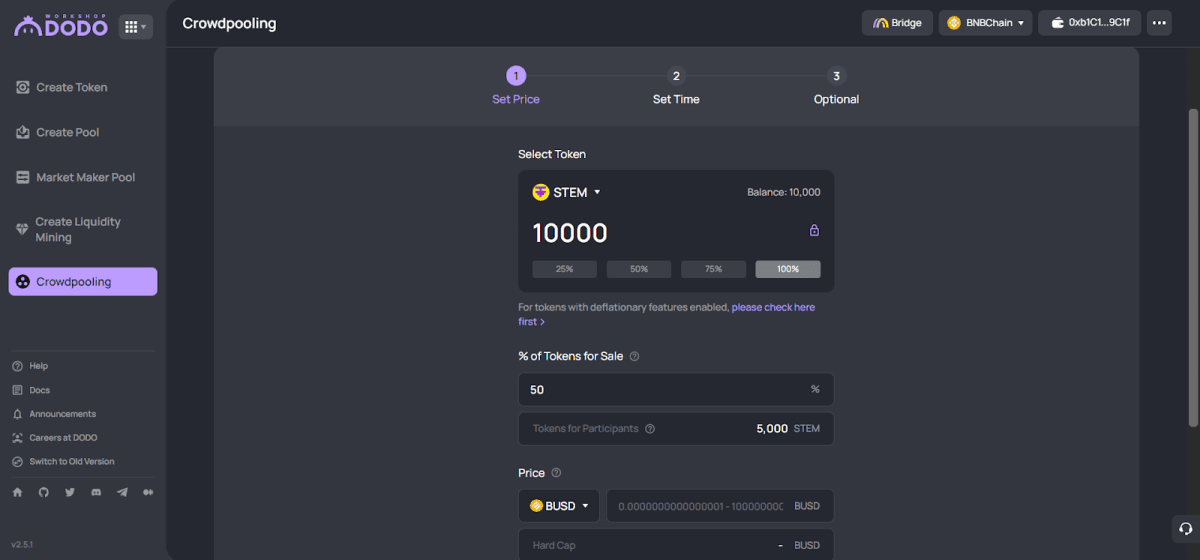Click the version label v2.5.1
Viewport: 1200px width, 560px height.
tap(23, 545)
